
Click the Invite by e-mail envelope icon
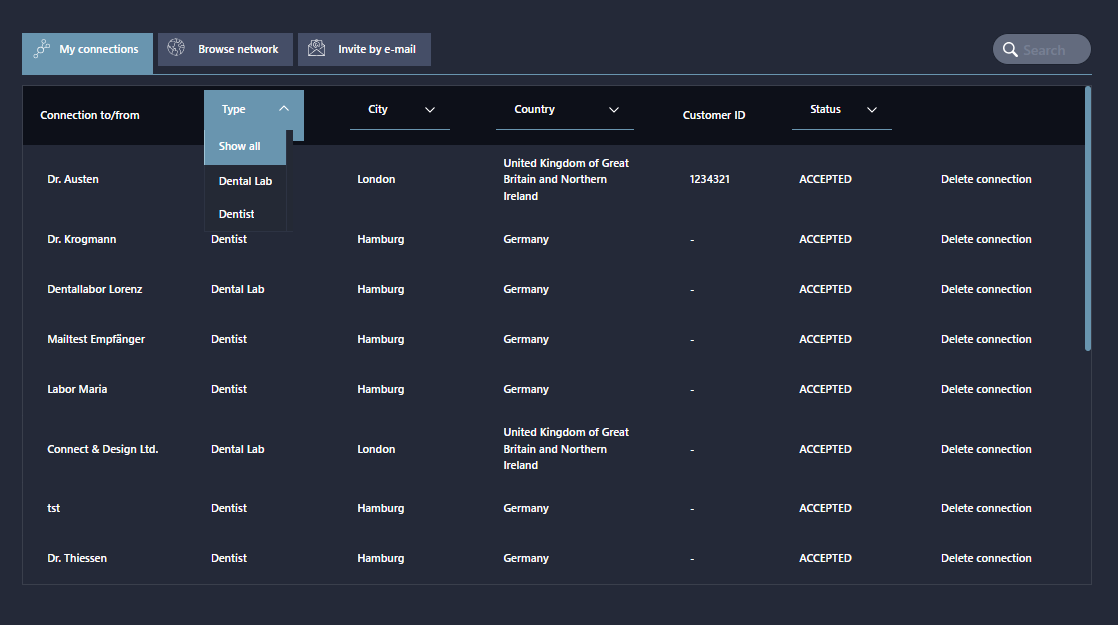tap(317, 49)
